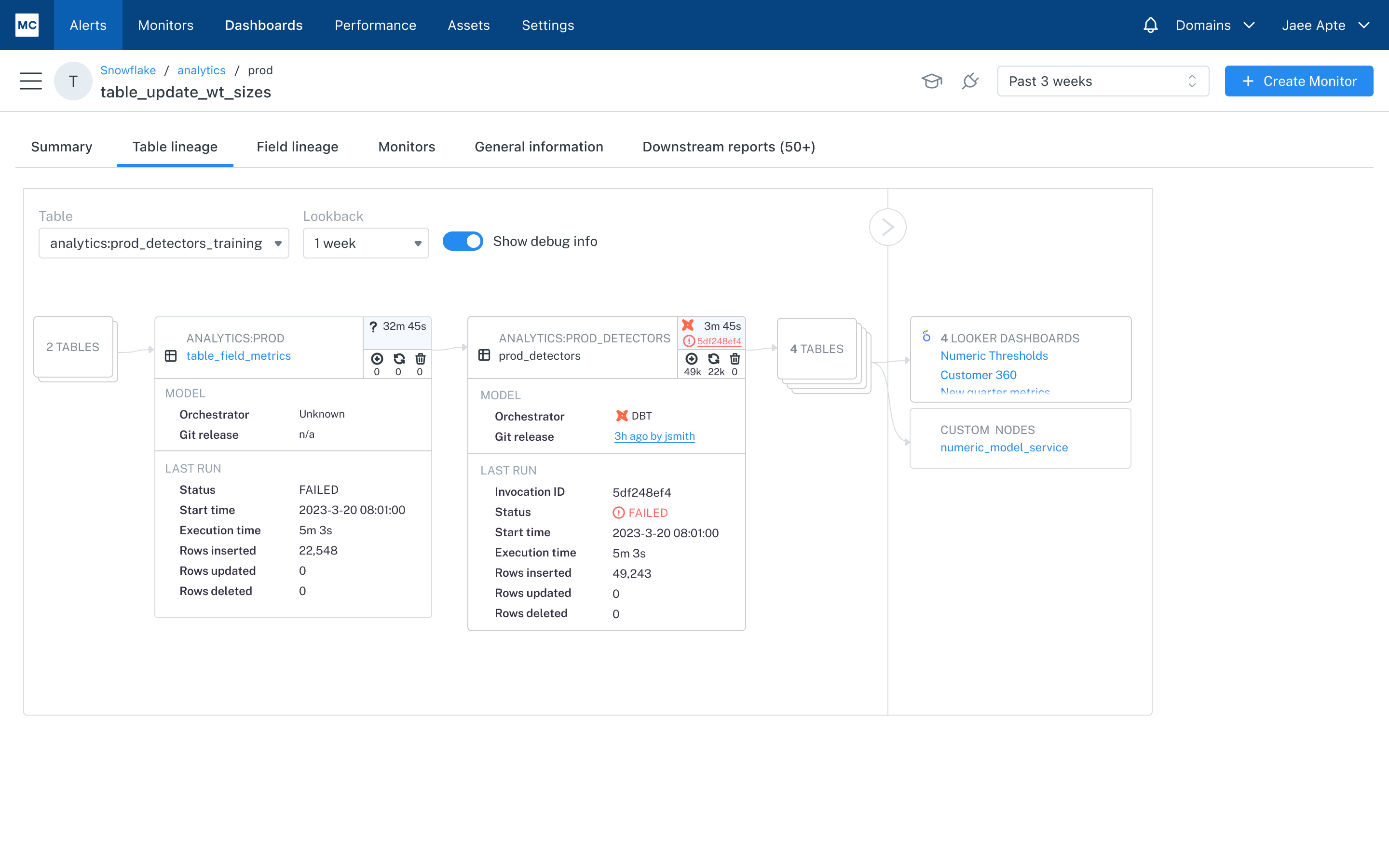Click the FAILED status warning icon
1389x868 pixels.
(x=618, y=513)
